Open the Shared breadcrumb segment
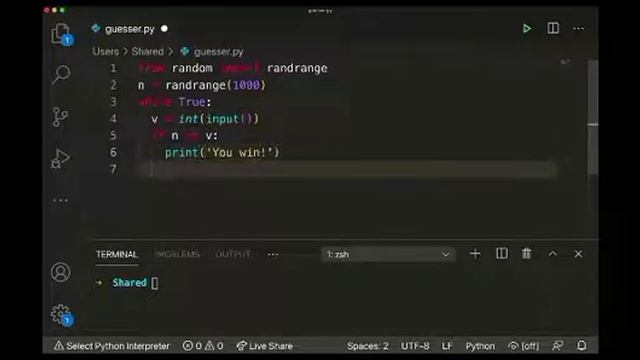Viewport: 640px width, 360px height. 147,51
